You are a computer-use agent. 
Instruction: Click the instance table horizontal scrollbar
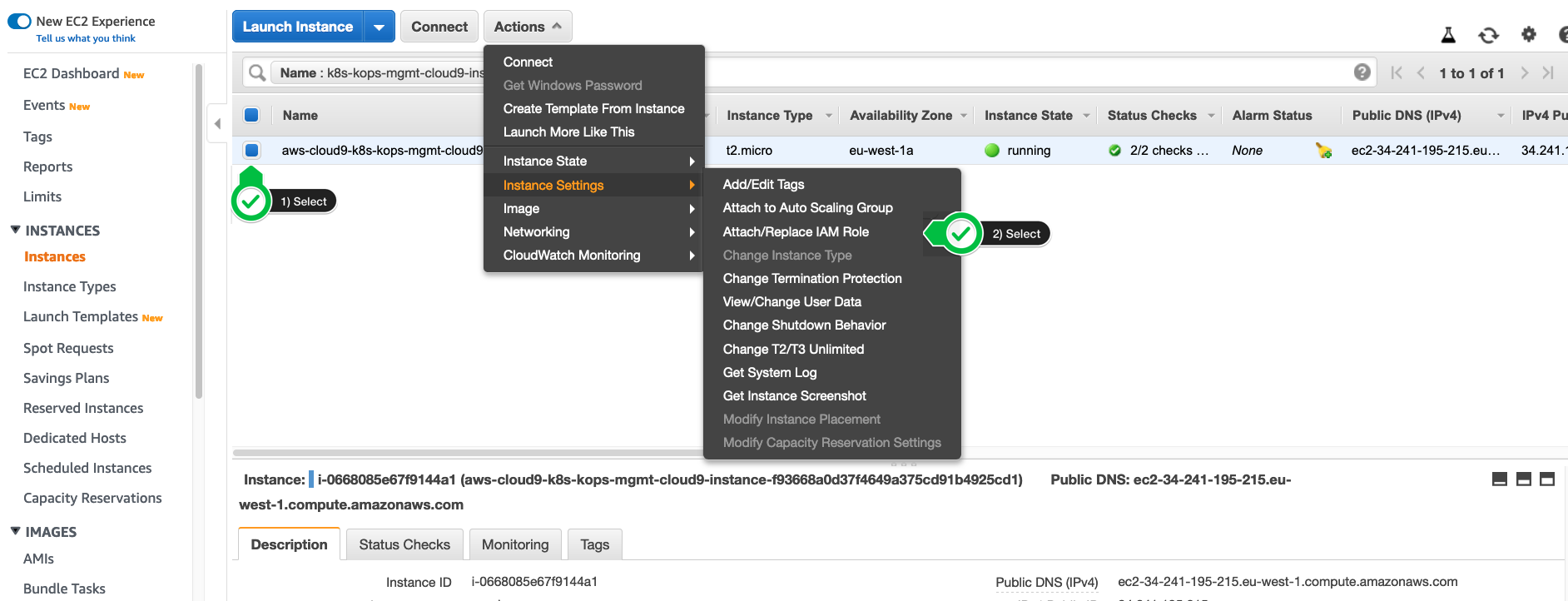click(x=468, y=453)
